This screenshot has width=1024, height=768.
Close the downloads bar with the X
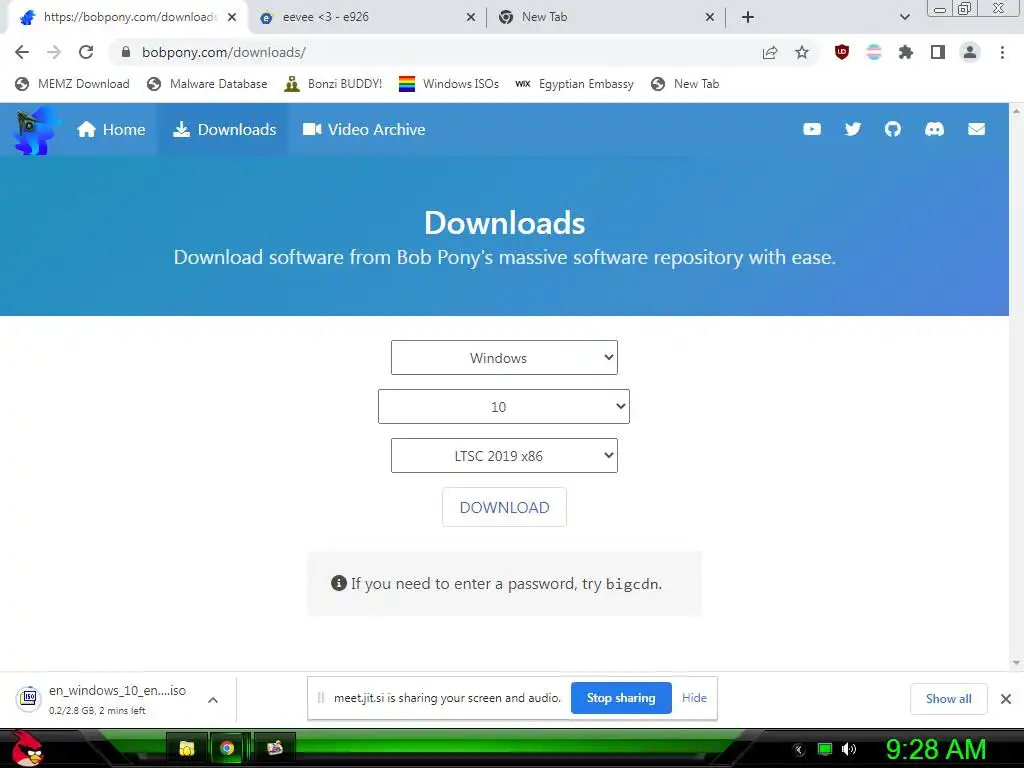pyautogui.click(x=1006, y=699)
